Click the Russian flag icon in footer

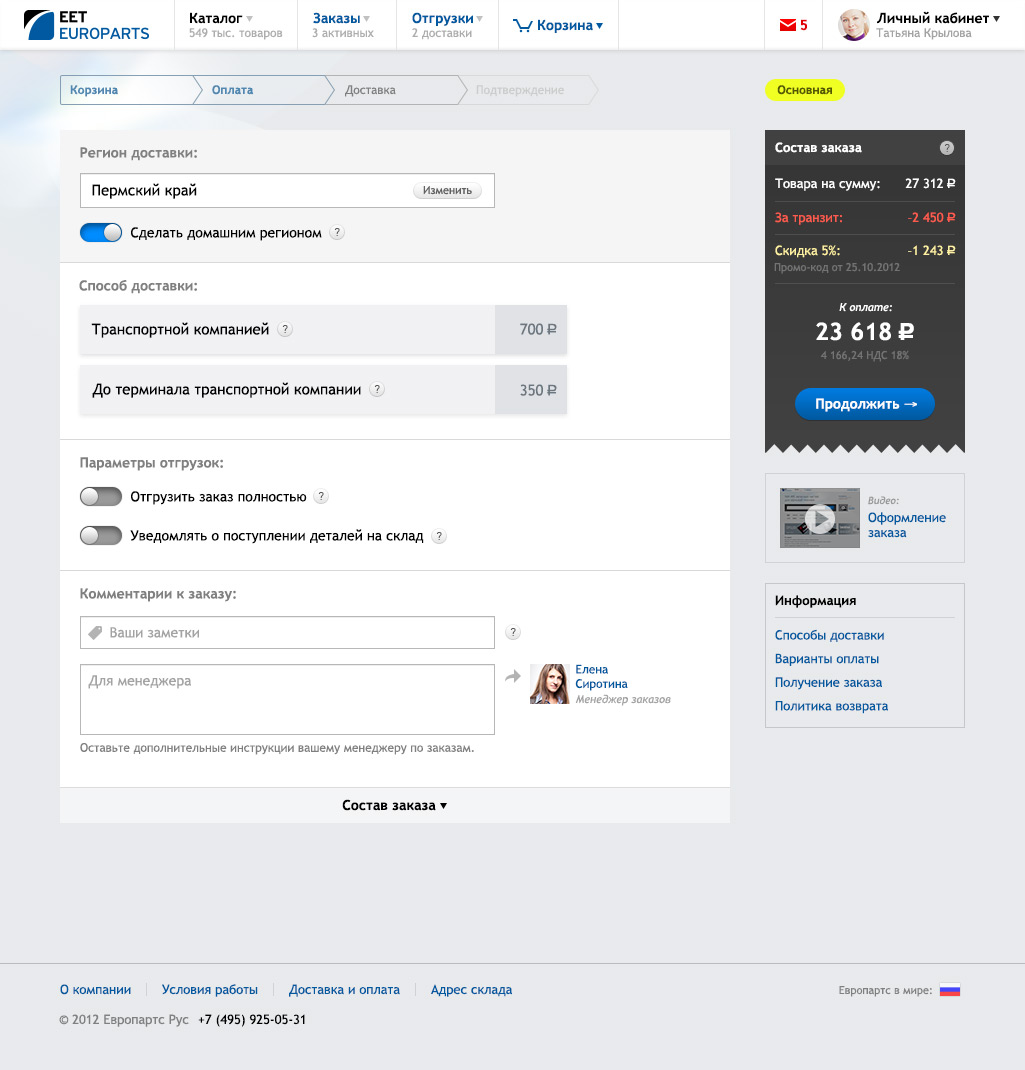pyautogui.click(x=949, y=990)
